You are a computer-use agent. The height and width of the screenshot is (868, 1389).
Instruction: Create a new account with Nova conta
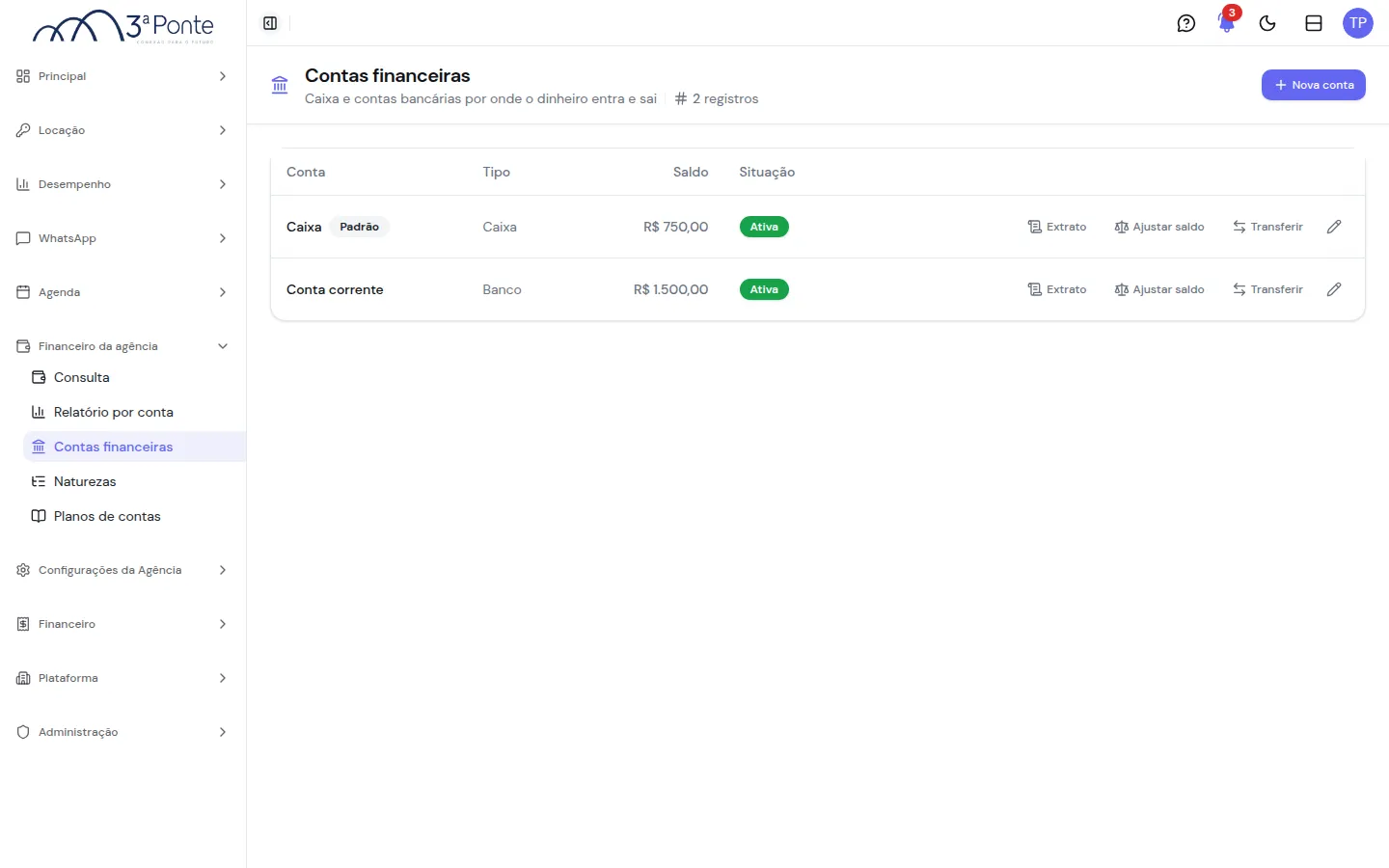tap(1314, 85)
